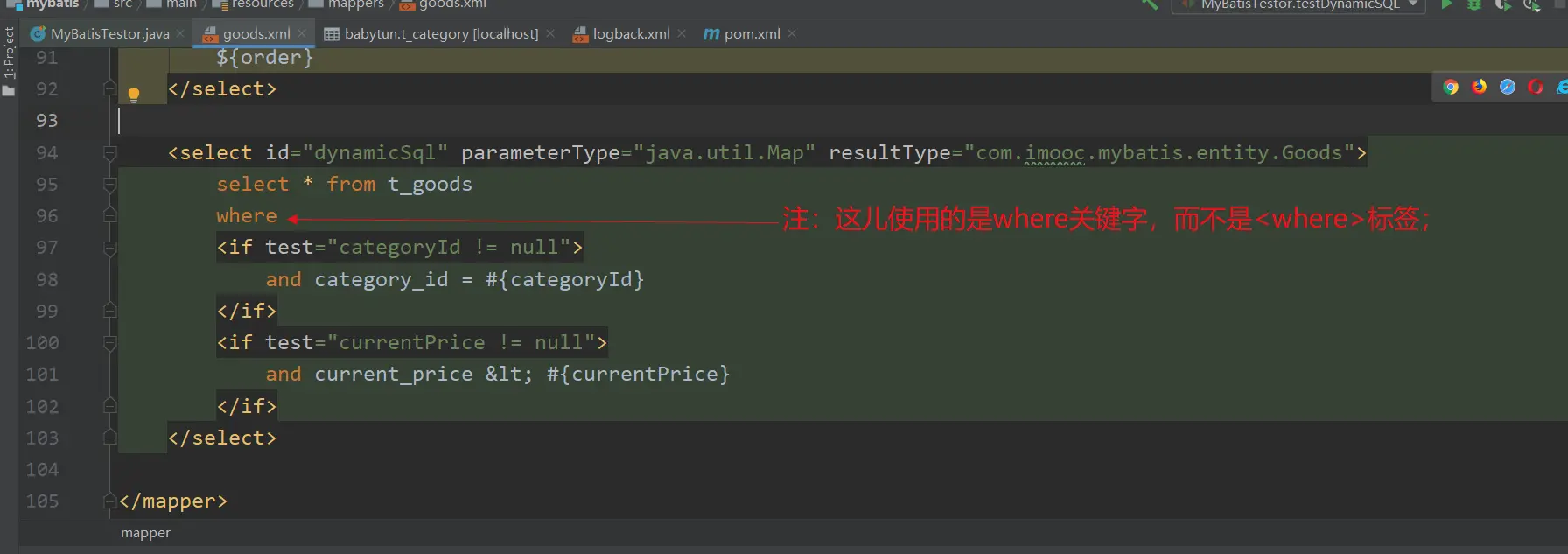The image size is (1568, 554).
Task: Click the mappers breadcrumb folder
Action: coord(355,4)
